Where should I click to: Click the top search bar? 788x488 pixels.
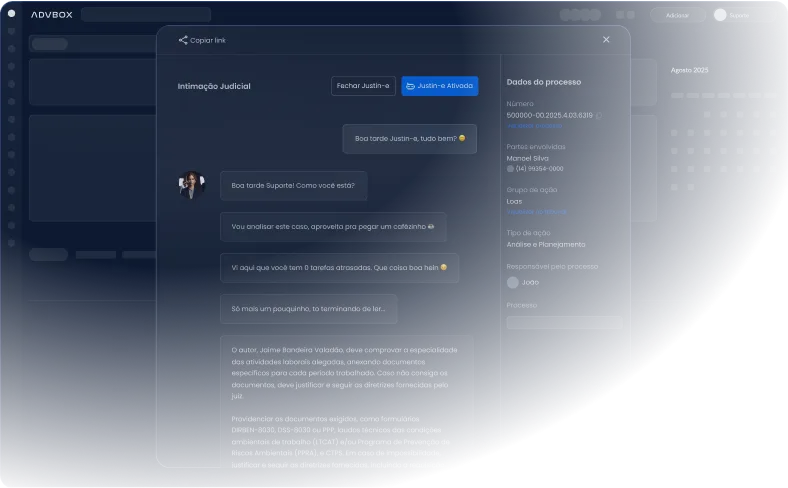(146, 15)
